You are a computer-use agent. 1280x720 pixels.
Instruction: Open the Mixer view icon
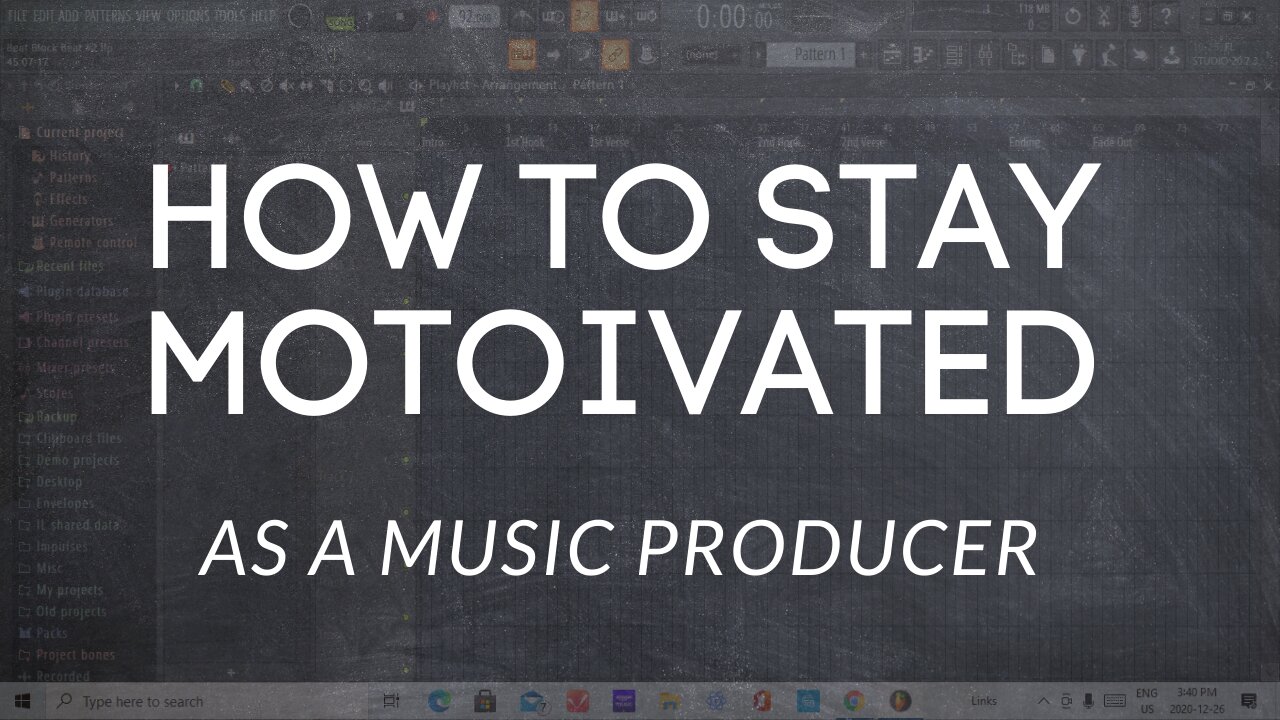point(985,56)
